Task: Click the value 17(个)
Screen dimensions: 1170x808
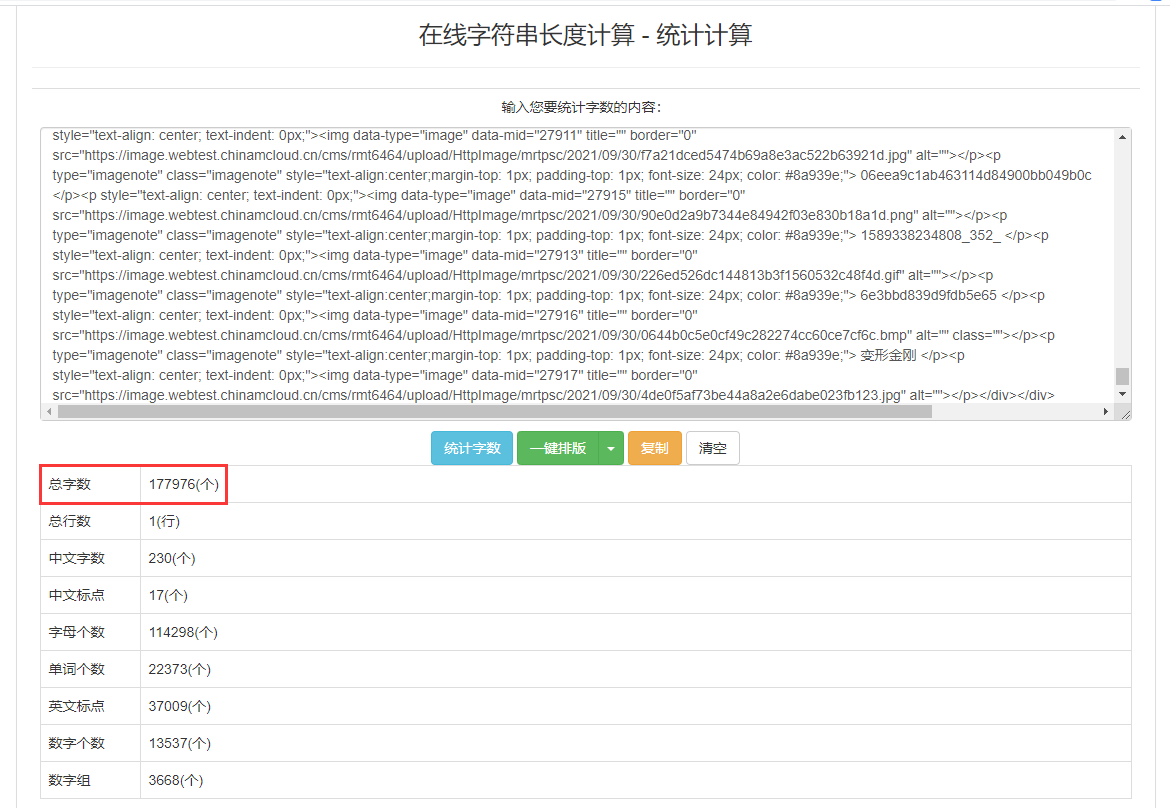Action: pos(168,595)
